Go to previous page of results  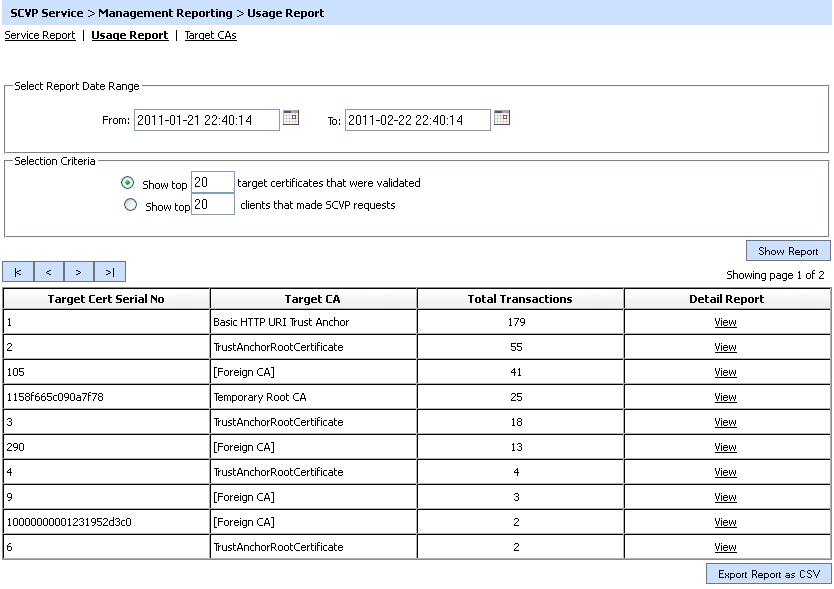coord(48,272)
